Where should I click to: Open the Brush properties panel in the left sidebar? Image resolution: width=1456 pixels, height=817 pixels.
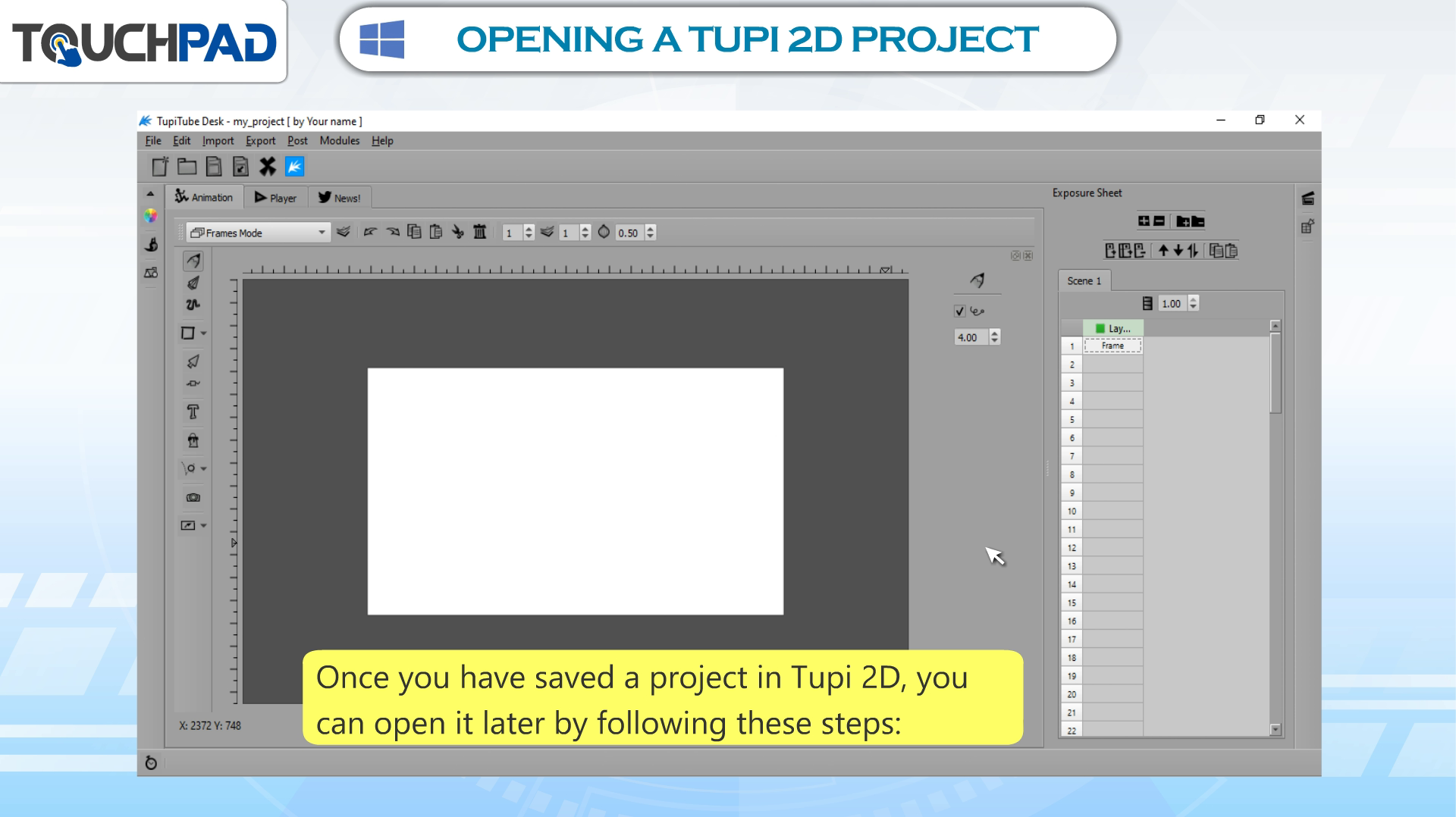[151, 244]
